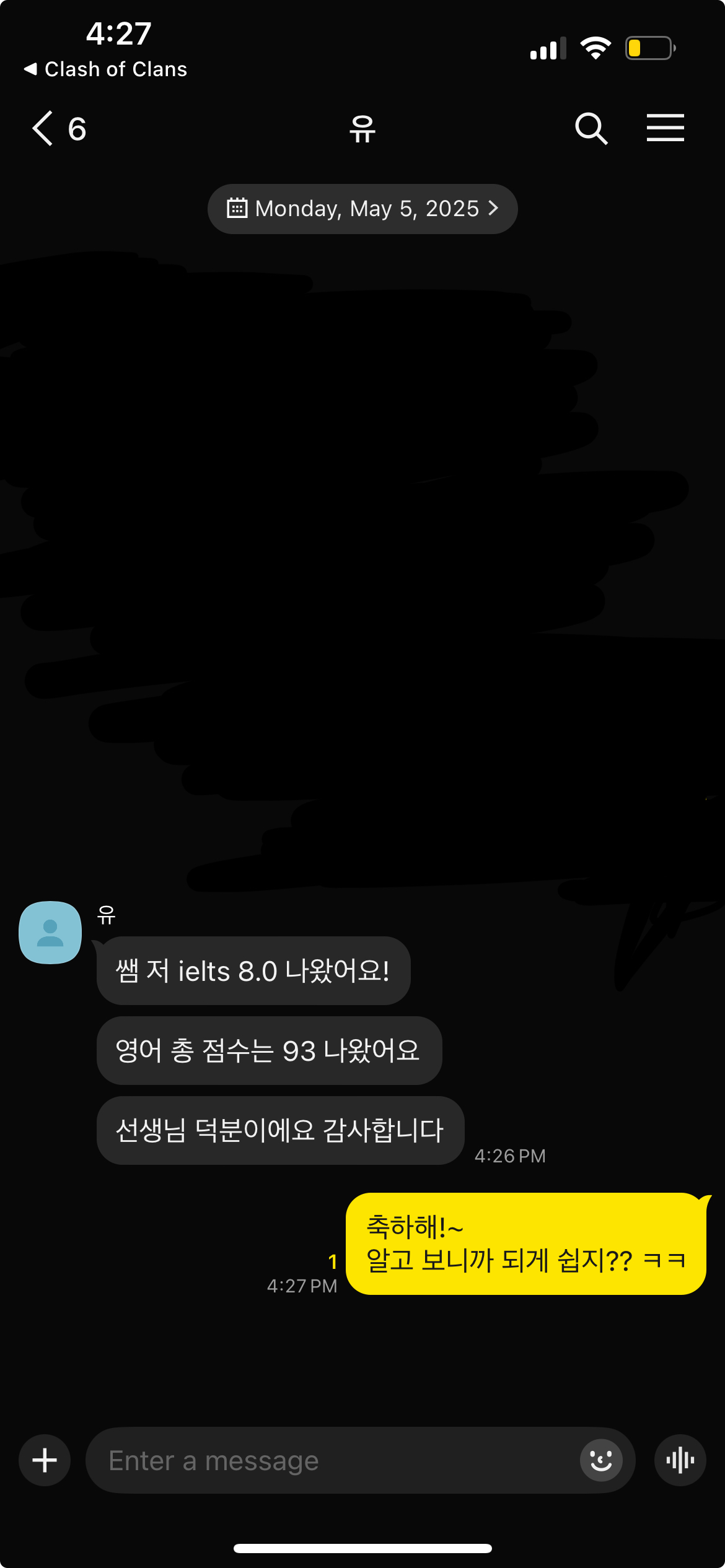
Task: Select the message mentioning 93 score
Action: click(269, 1050)
